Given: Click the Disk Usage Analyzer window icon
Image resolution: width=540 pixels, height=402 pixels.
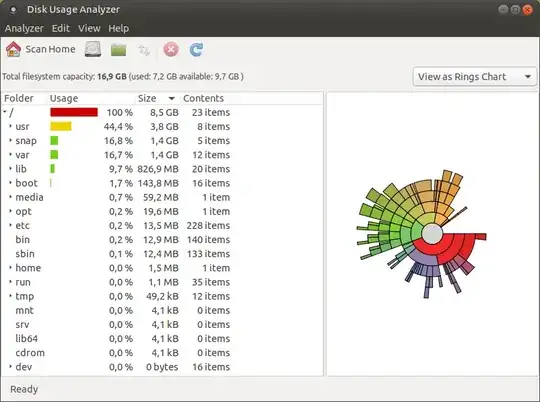Looking at the screenshot, I should tap(13, 10).
